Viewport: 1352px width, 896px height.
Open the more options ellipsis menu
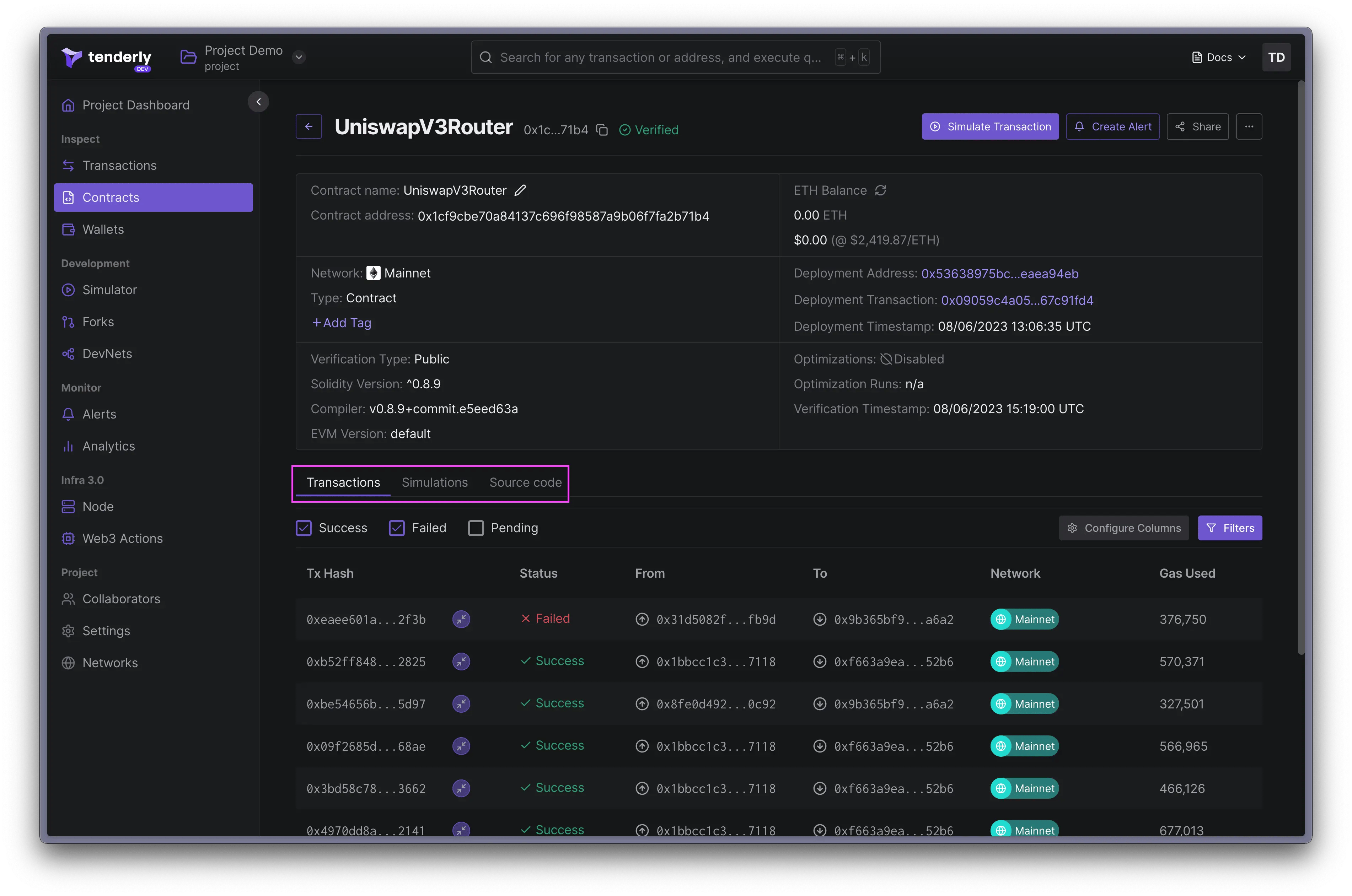[x=1249, y=127]
